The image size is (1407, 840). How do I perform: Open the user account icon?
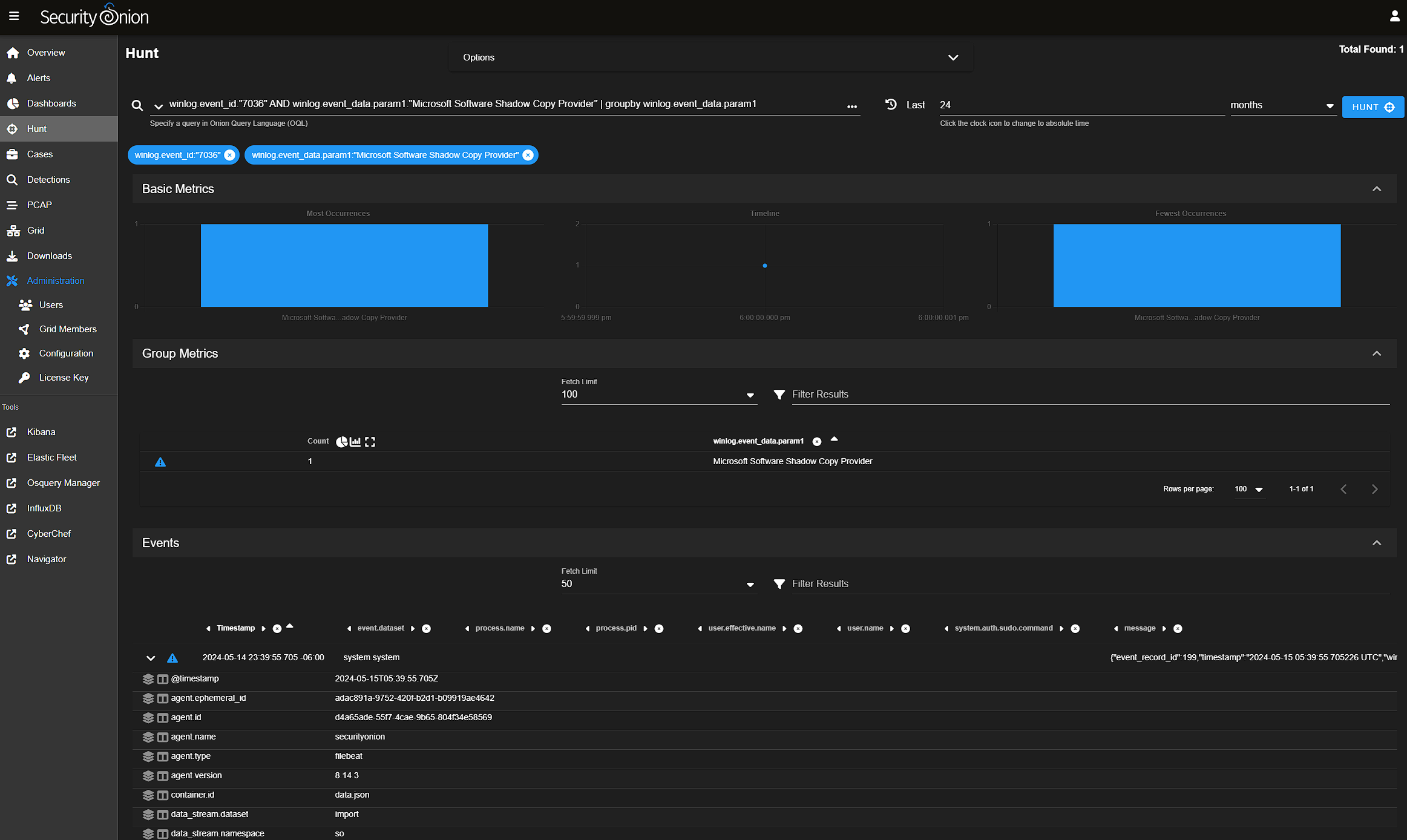point(1394,16)
